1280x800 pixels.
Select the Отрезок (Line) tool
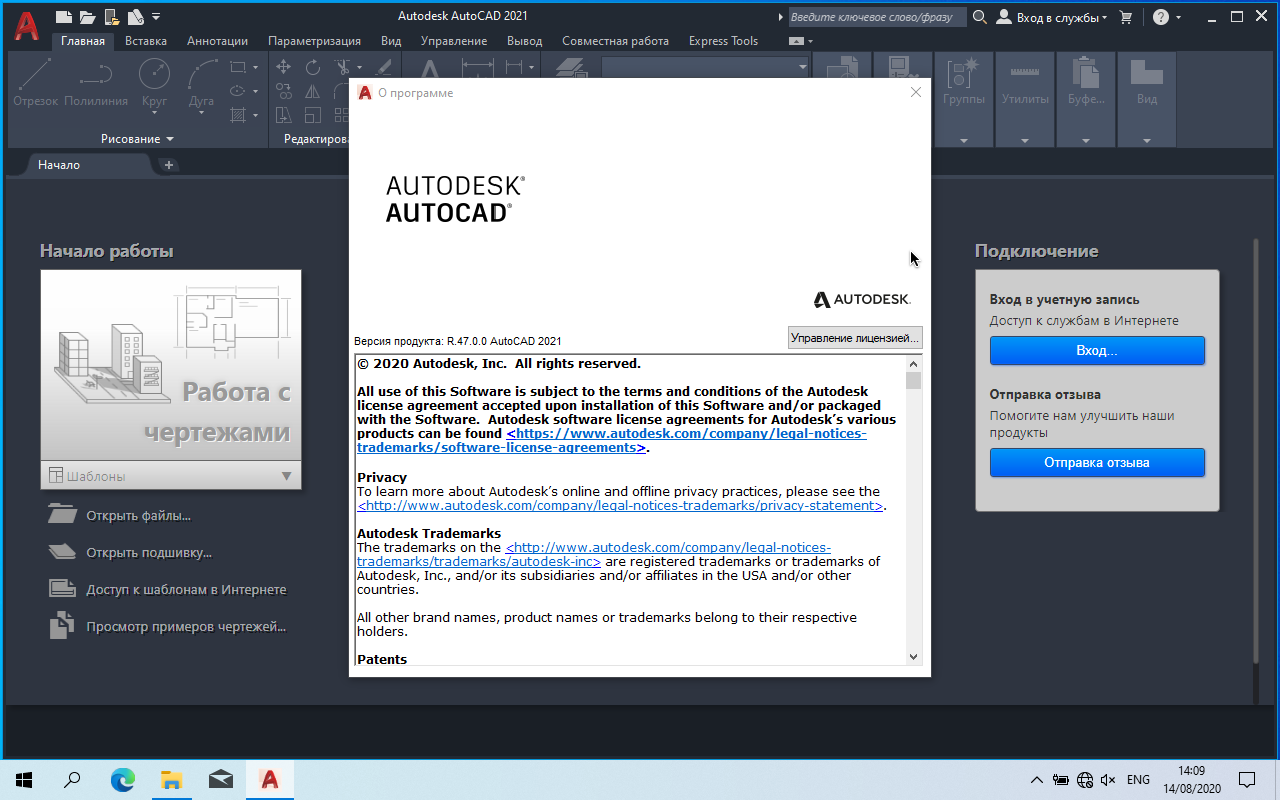pyautogui.click(x=36, y=84)
